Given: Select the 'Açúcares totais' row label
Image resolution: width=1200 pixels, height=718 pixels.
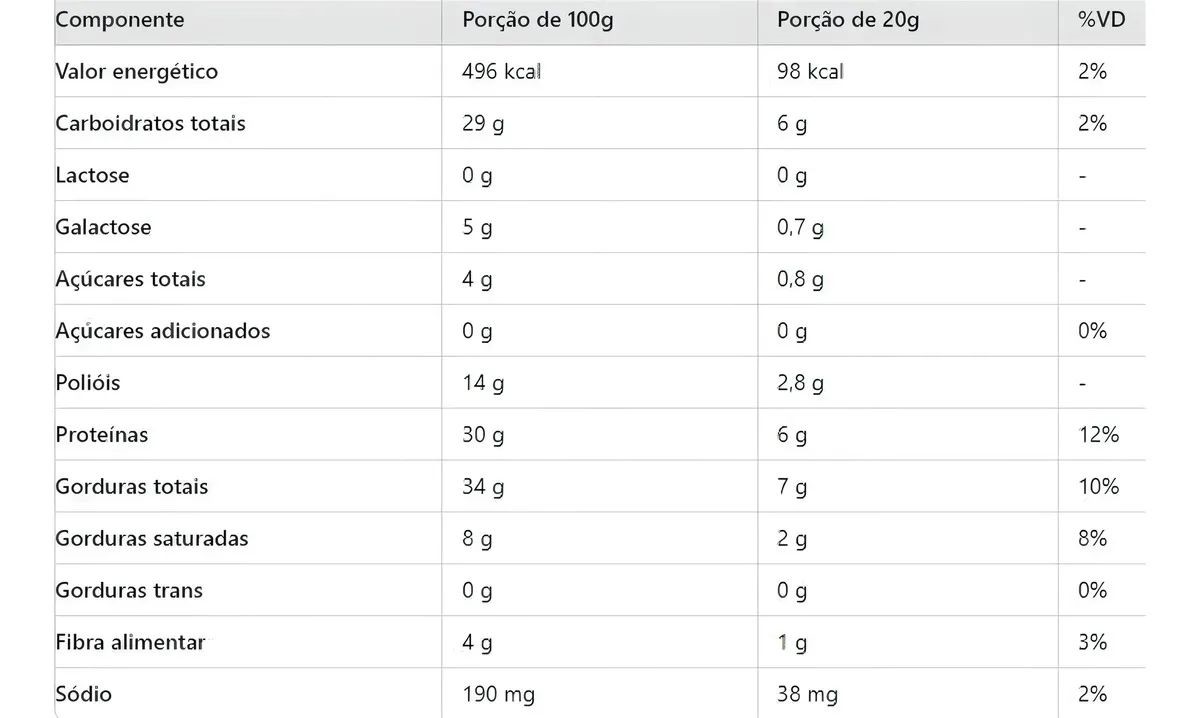Looking at the screenshot, I should click(x=131, y=280).
